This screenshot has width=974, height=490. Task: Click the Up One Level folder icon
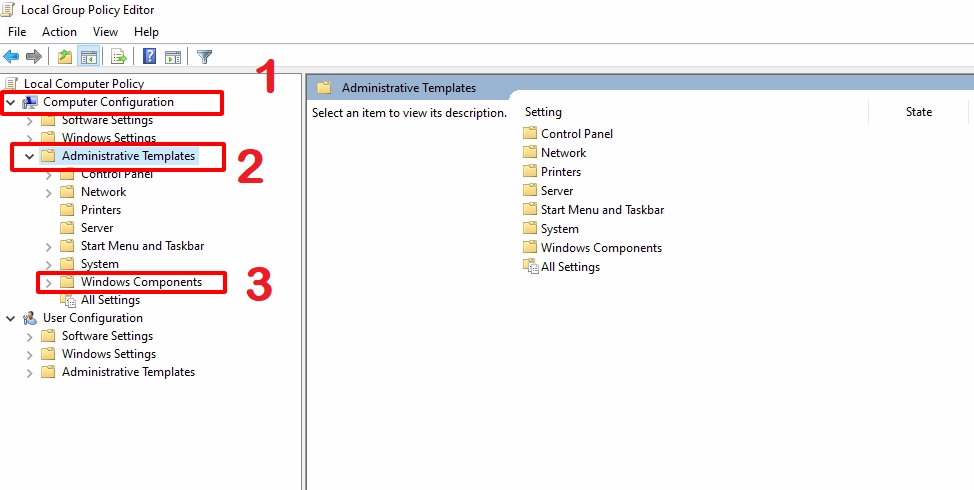65,57
